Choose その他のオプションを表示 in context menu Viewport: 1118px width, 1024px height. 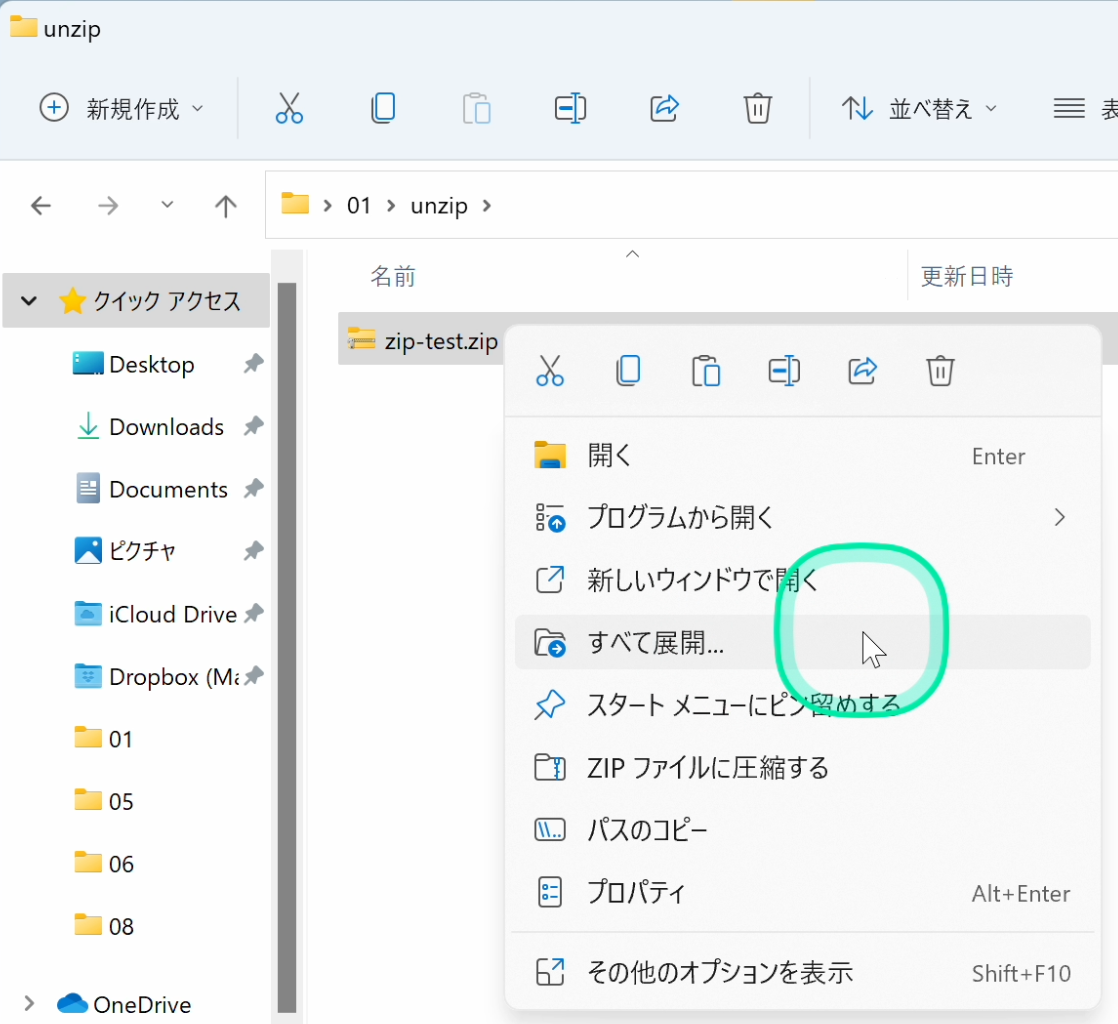point(803,972)
